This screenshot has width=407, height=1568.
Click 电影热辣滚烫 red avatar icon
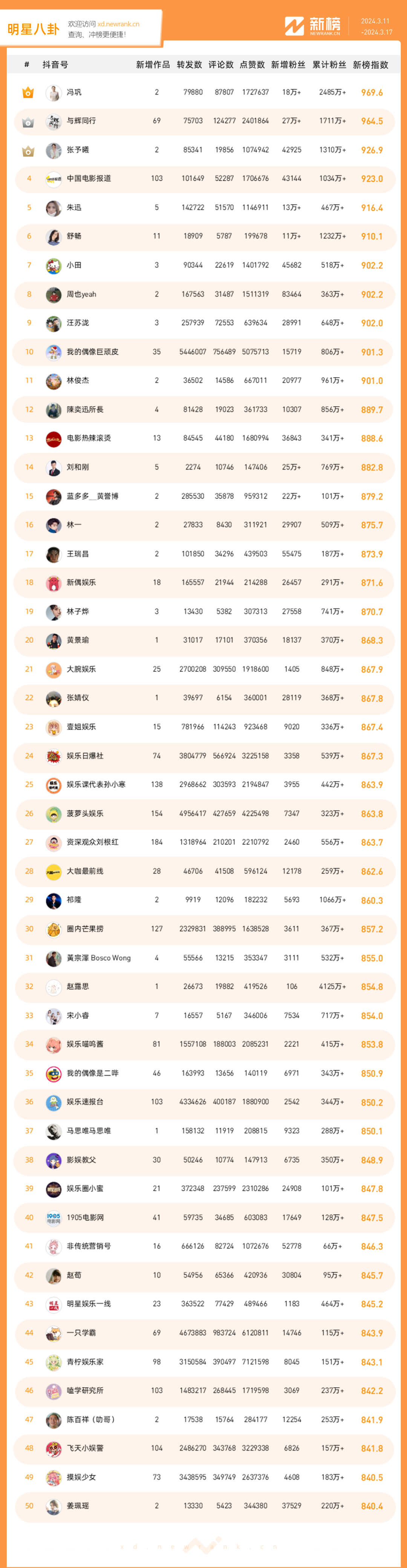pyautogui.click(x=54, y=438)
